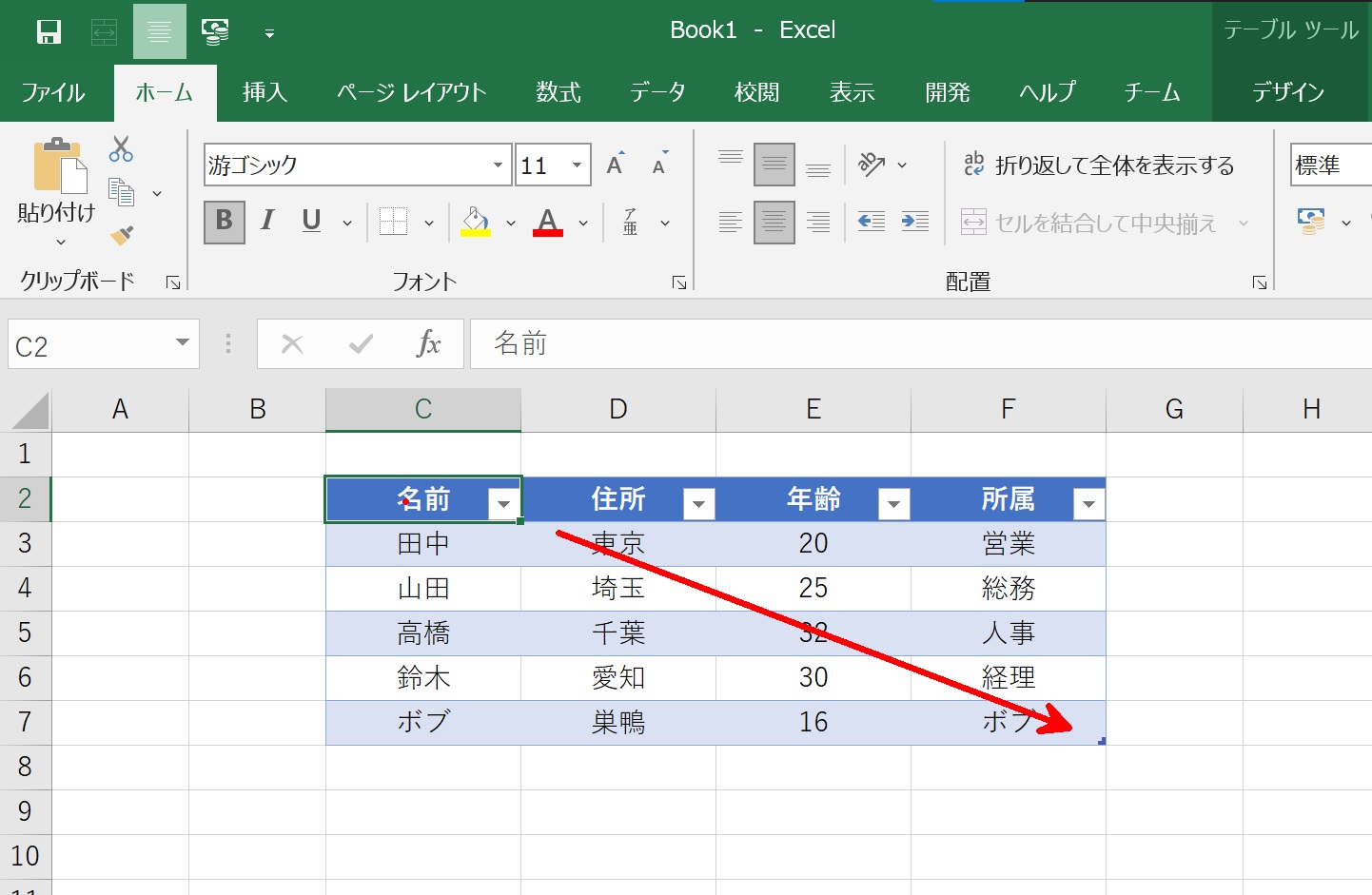Open the font size 11 dropdown

pos(577,165)
